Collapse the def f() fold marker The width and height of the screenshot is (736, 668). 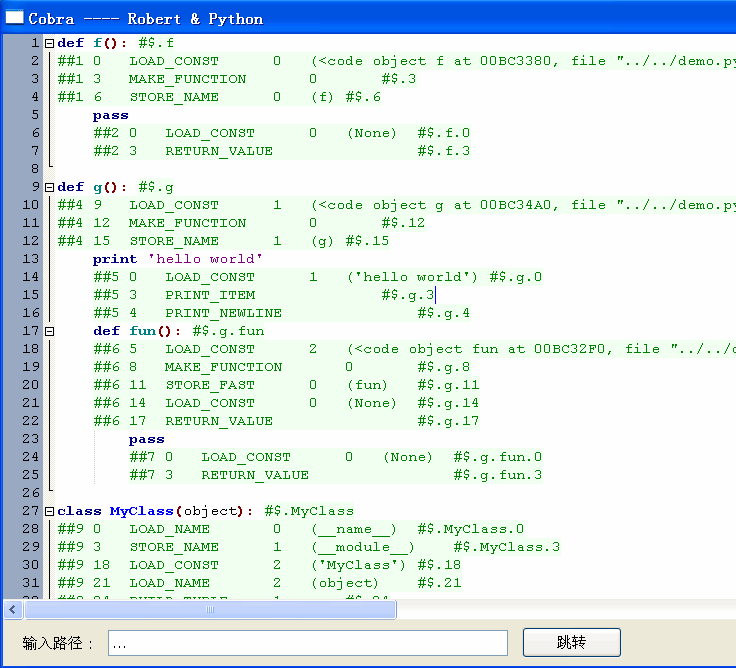point(49,43)
